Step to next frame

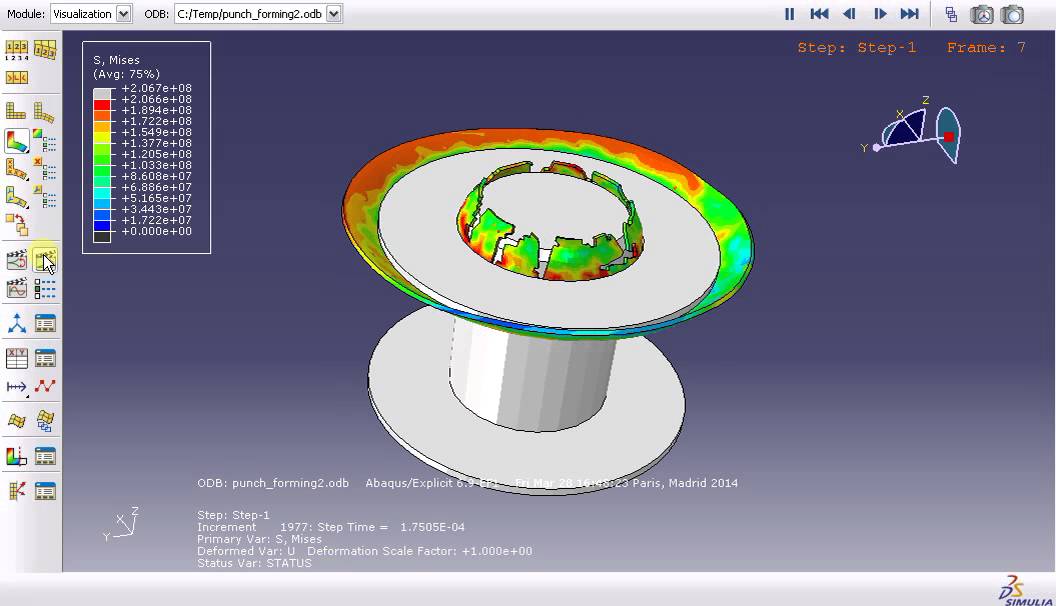(x=880, y=13)
